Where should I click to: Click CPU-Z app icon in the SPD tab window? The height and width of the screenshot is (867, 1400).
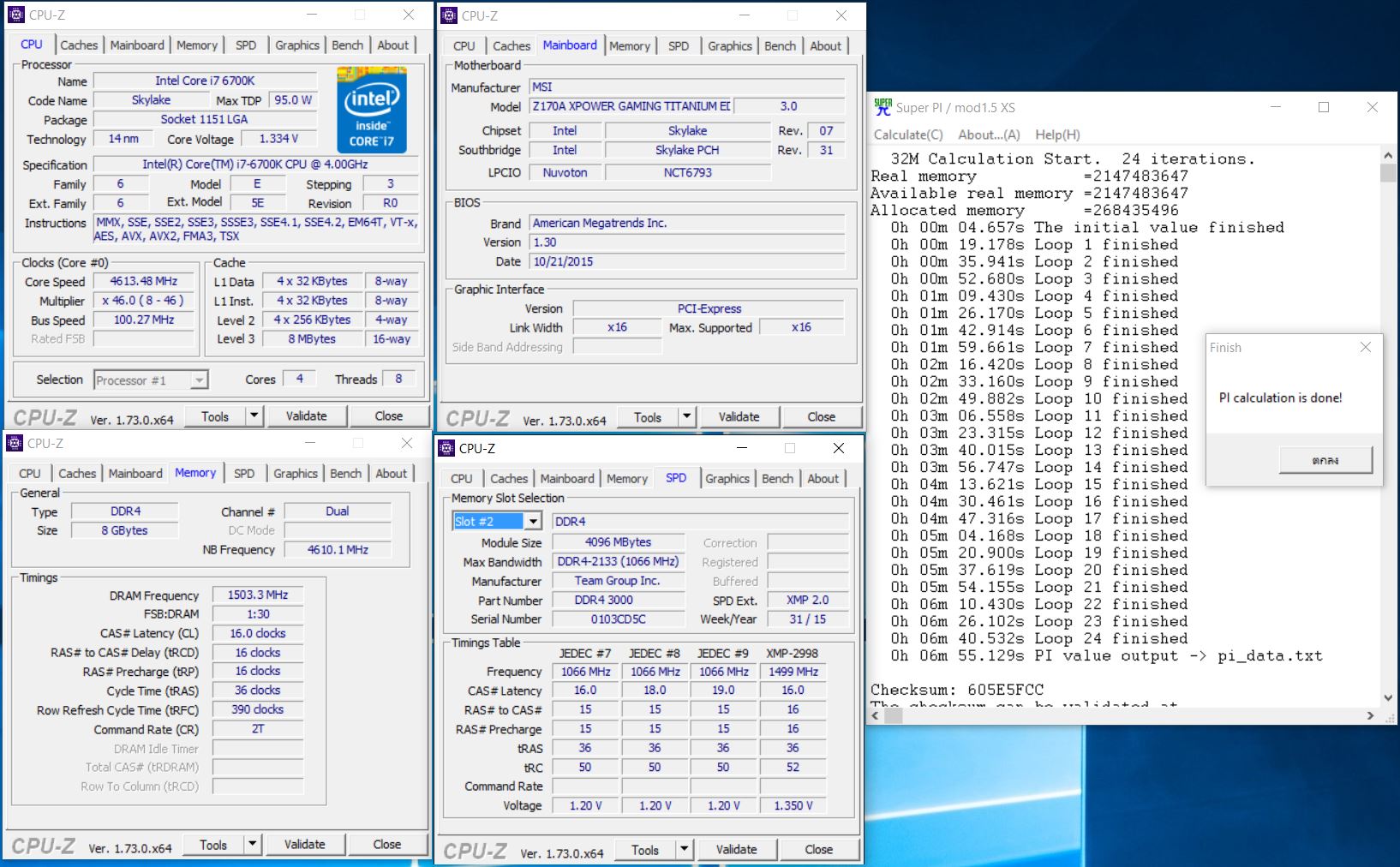(x=446, y=448)
